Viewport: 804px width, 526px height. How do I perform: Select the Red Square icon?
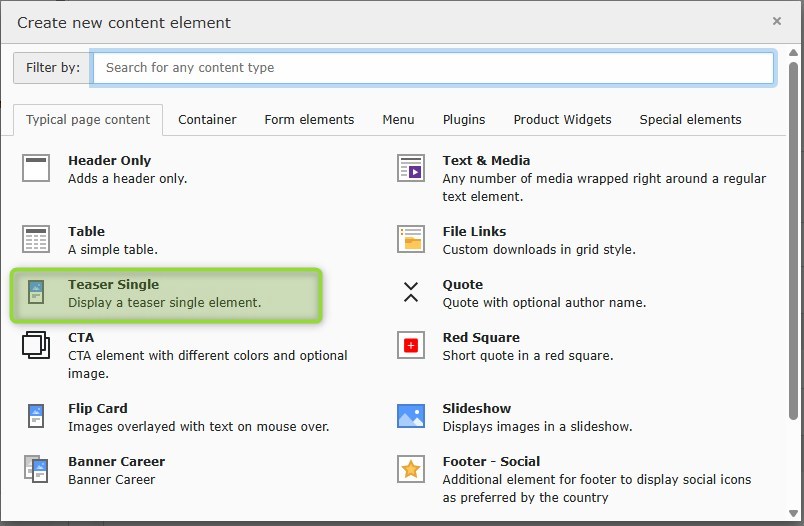[411, 346]
